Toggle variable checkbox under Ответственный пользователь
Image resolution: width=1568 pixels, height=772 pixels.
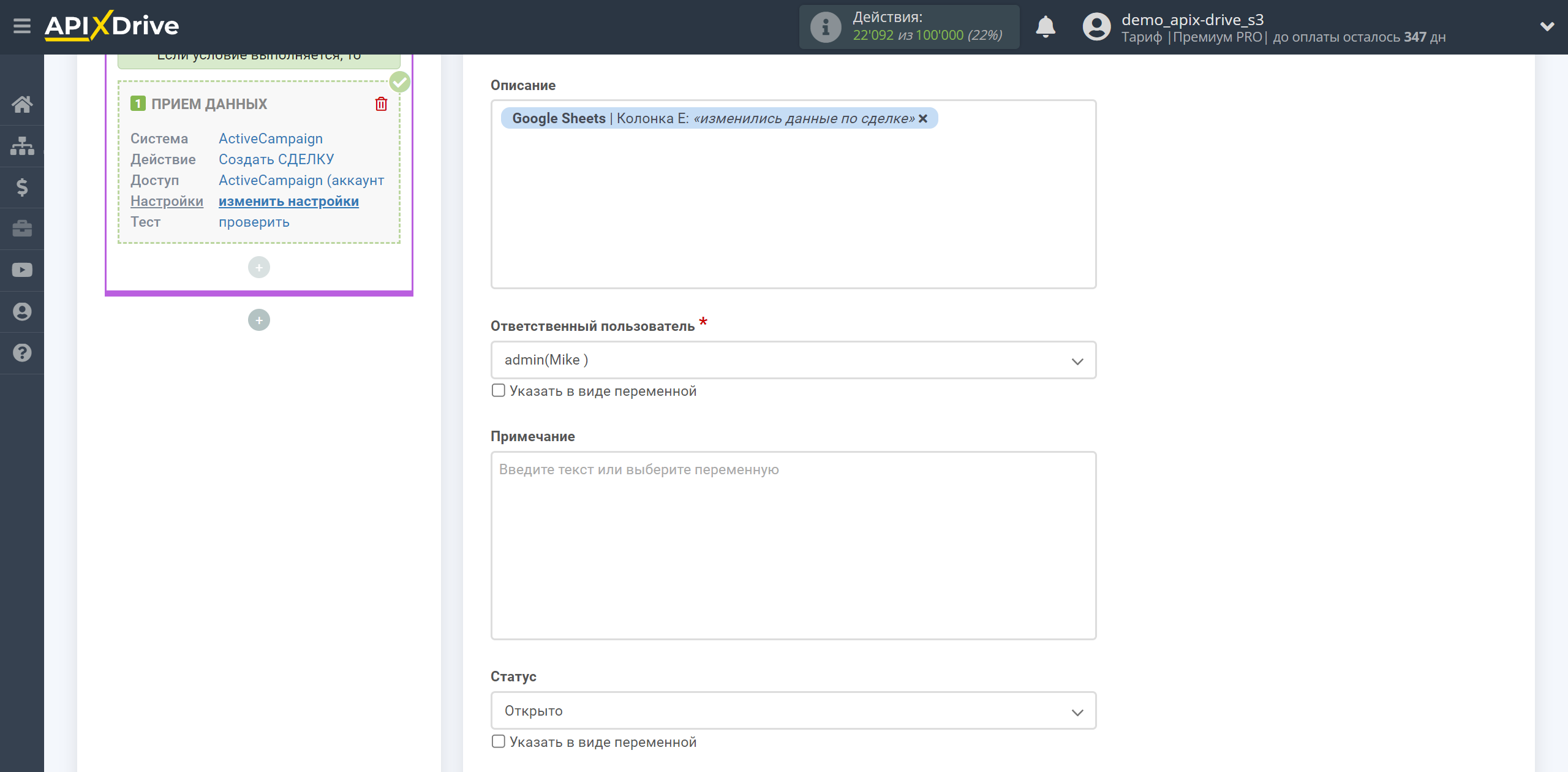499,391
